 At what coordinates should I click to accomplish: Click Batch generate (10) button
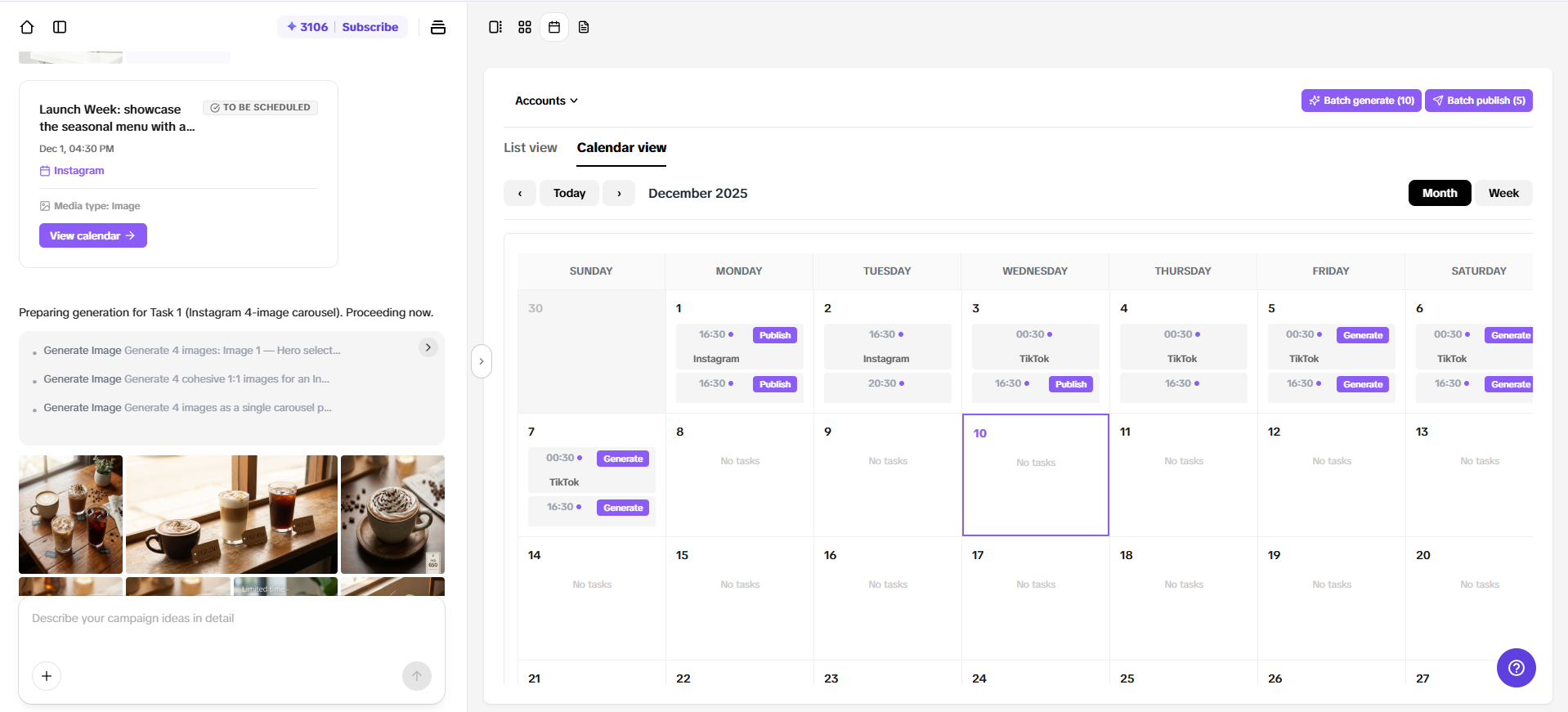coord(1361,101)
